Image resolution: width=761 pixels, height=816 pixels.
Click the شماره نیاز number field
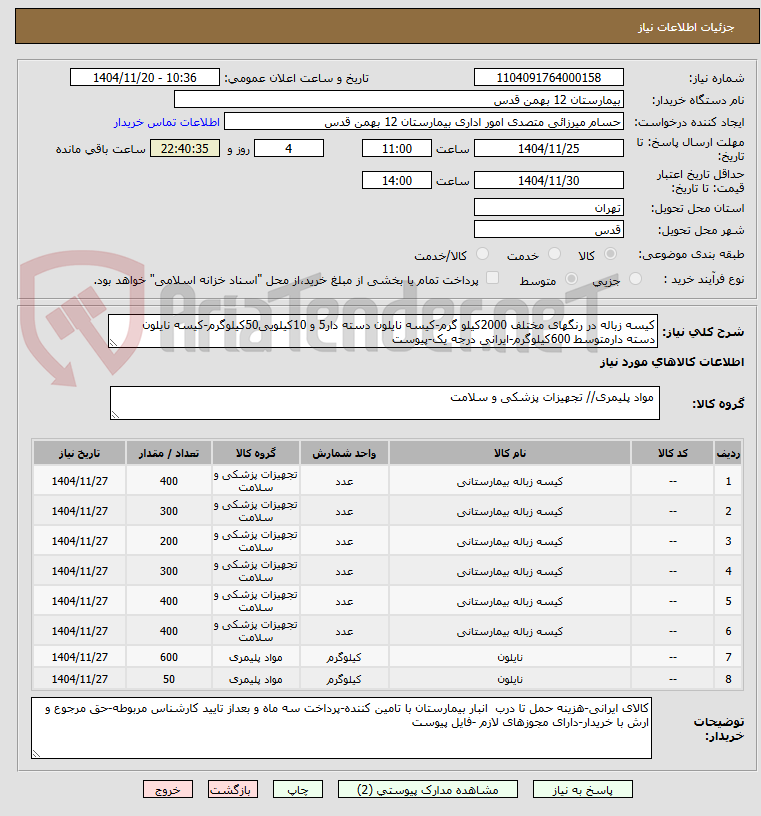coord(549,78)
